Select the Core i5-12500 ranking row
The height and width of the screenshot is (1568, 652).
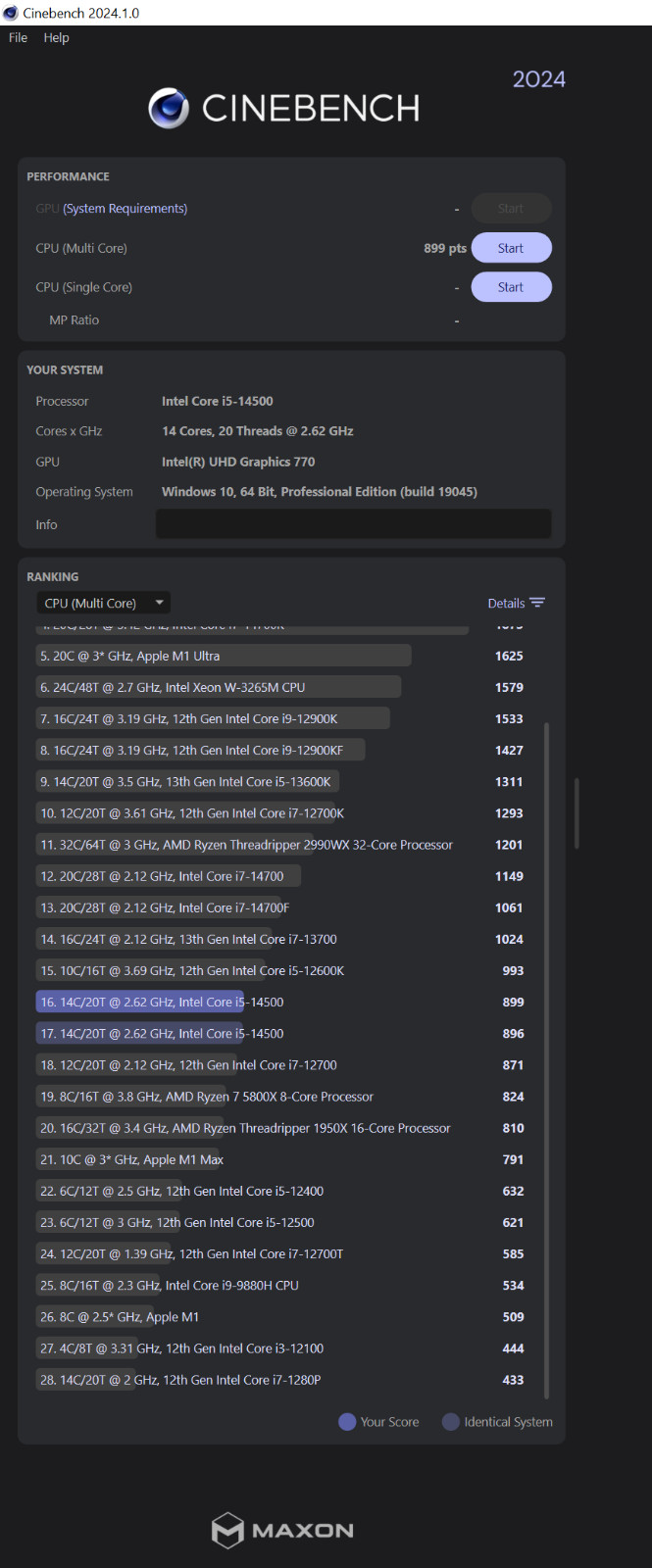[282, 1222]
